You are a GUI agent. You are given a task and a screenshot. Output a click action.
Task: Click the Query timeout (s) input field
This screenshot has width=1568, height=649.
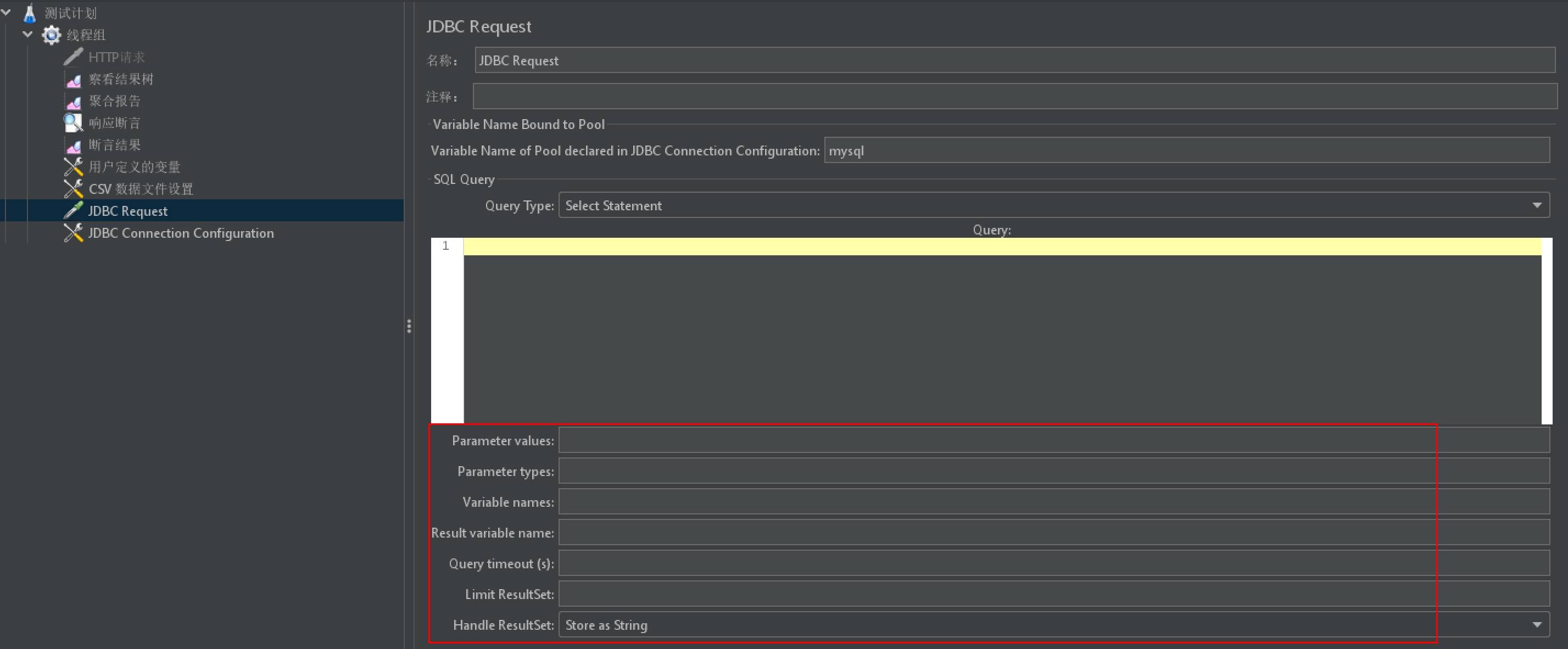(x=1054, y=563)
